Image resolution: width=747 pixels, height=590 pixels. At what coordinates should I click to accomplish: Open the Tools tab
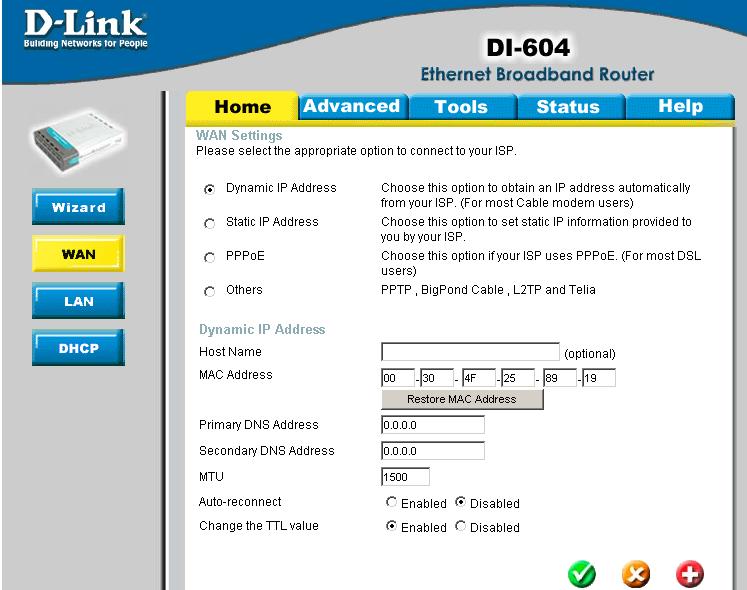tap(462, 106)
